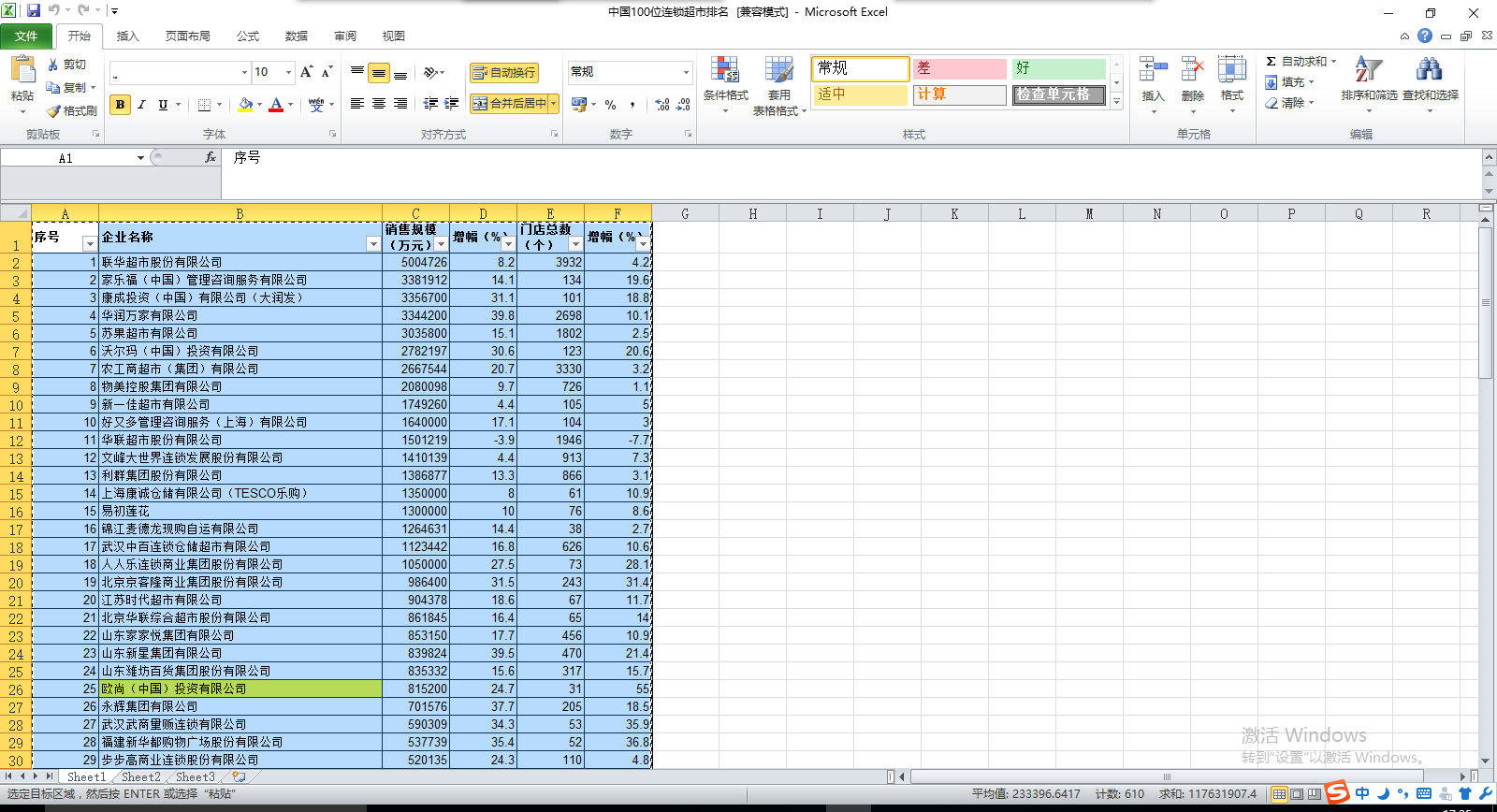
Task: Expand the cell styles gallery
Action: coord(1116,102)
